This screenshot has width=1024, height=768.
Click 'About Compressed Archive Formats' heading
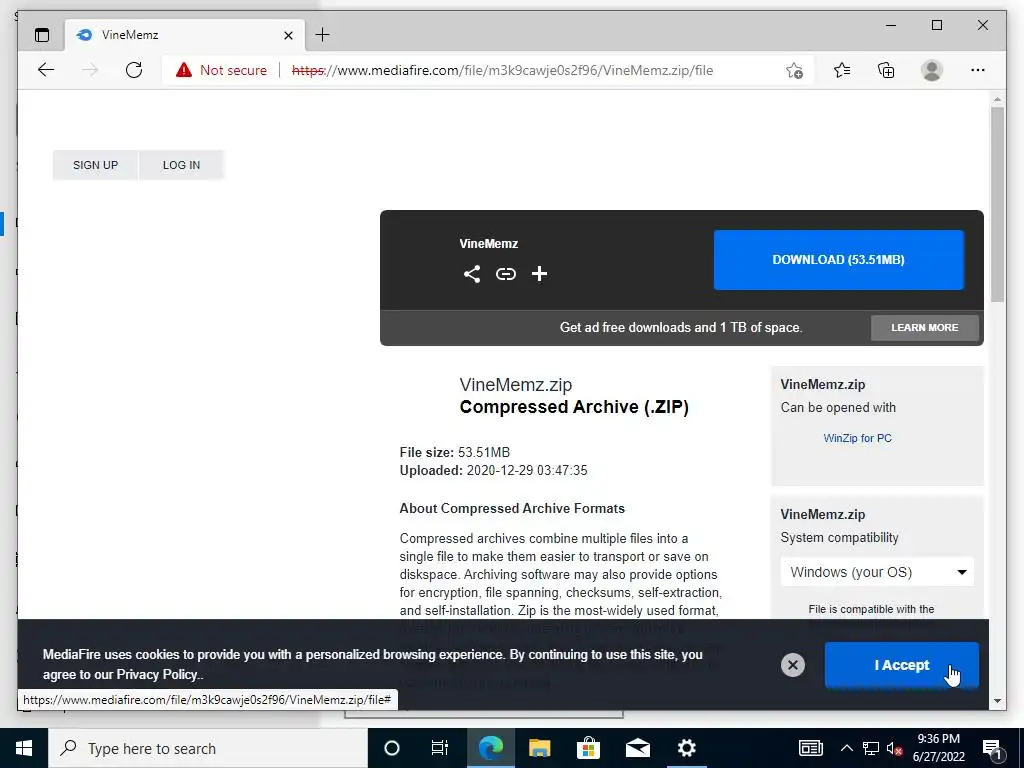tap(512, 509)
